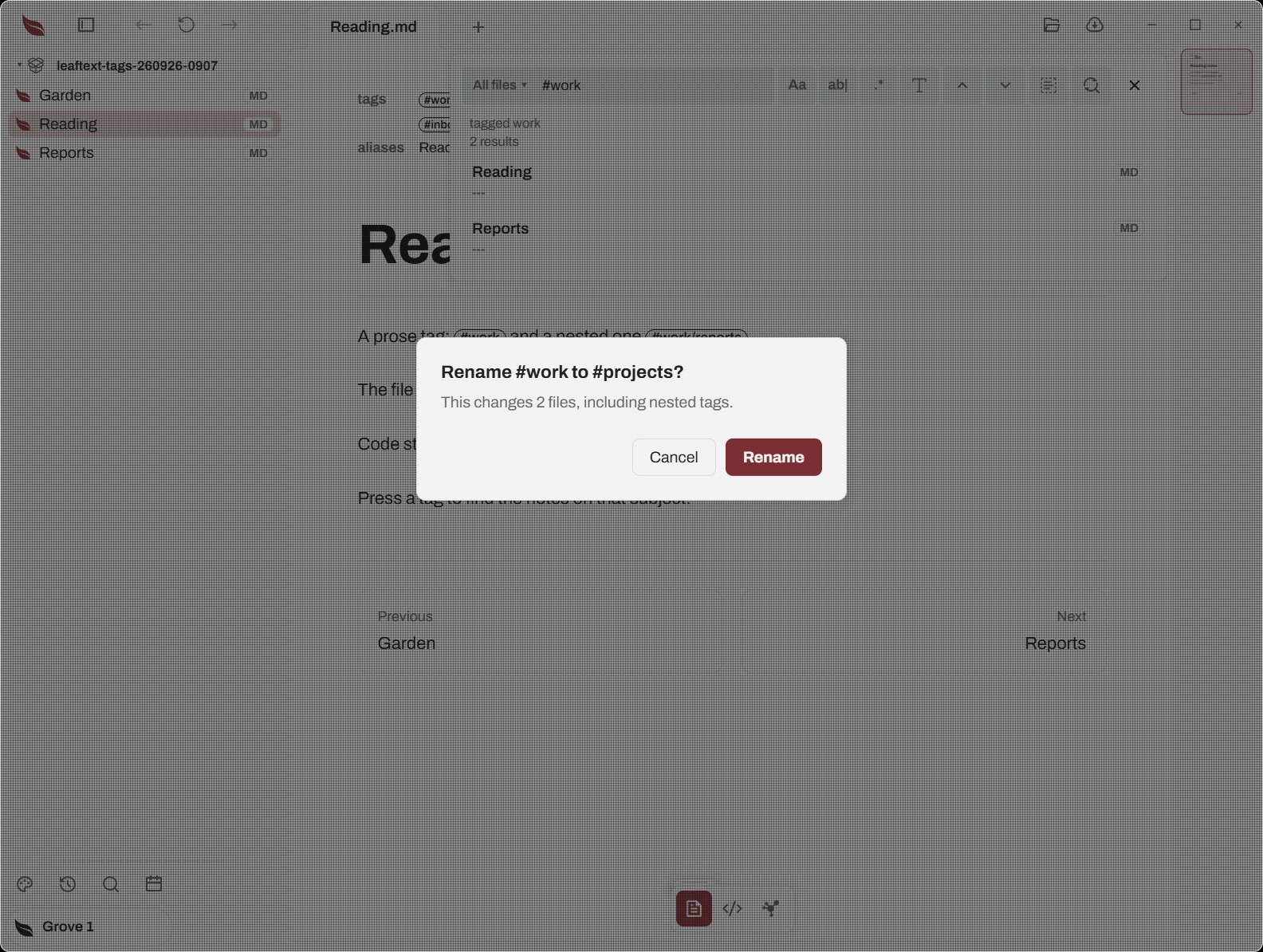Open the calendar icon
This screenshot has width=1263, height=952.
154,883
